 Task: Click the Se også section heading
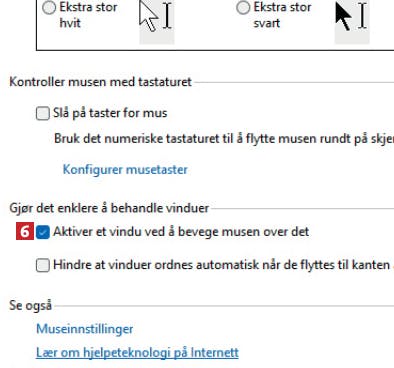point(30,305)
